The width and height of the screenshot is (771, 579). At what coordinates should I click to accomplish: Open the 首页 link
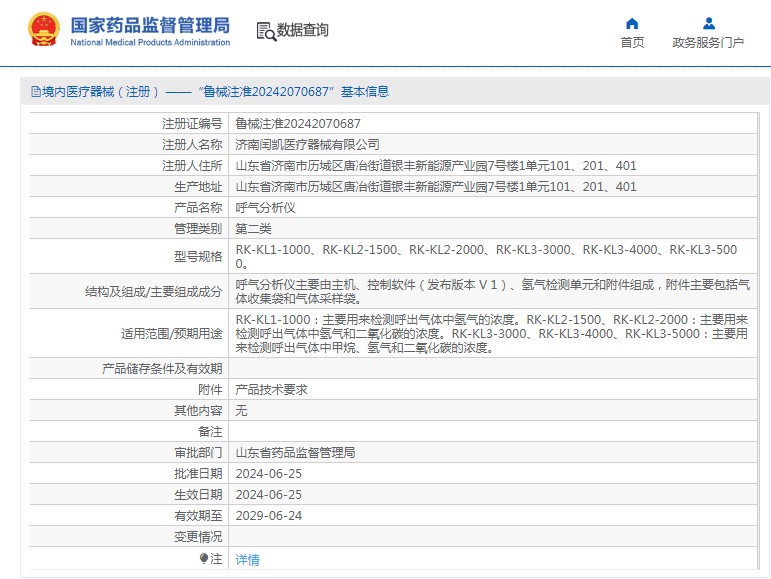click(632, 42)
